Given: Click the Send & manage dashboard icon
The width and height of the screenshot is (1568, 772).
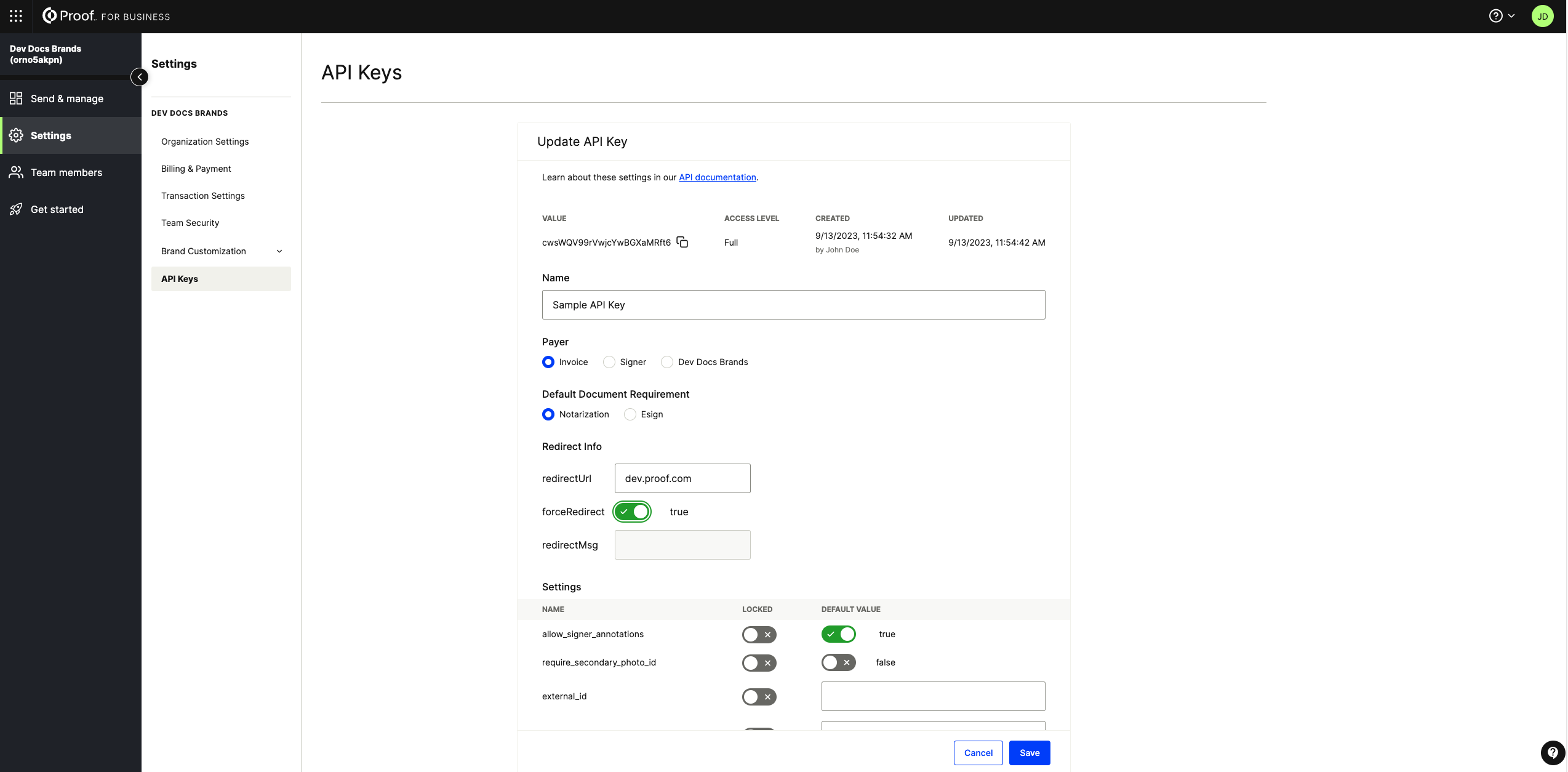Looking at the screenshot, I should (x=16, y=99).
